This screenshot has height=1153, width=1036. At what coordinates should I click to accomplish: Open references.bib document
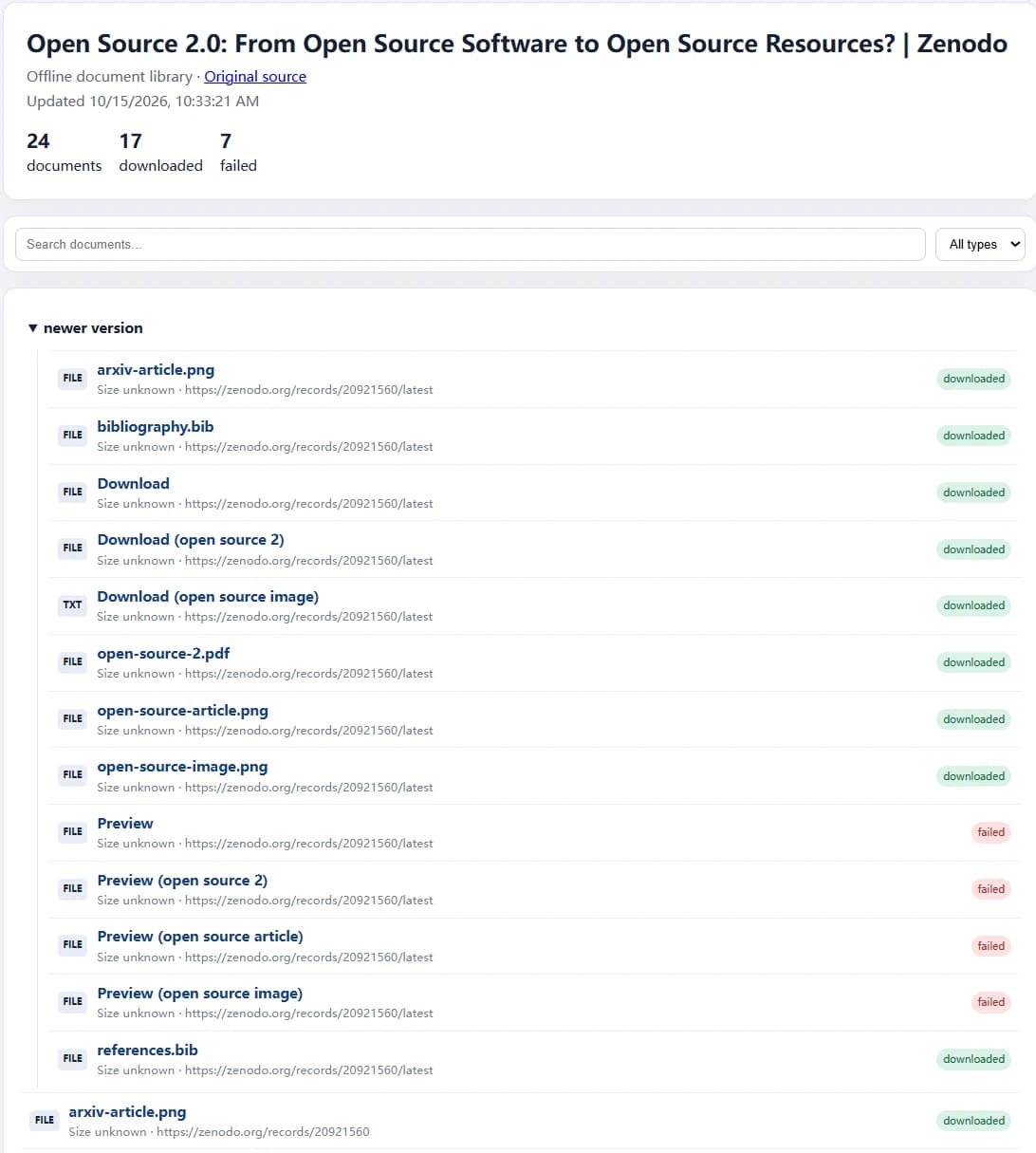click(x=147, y=1051)
